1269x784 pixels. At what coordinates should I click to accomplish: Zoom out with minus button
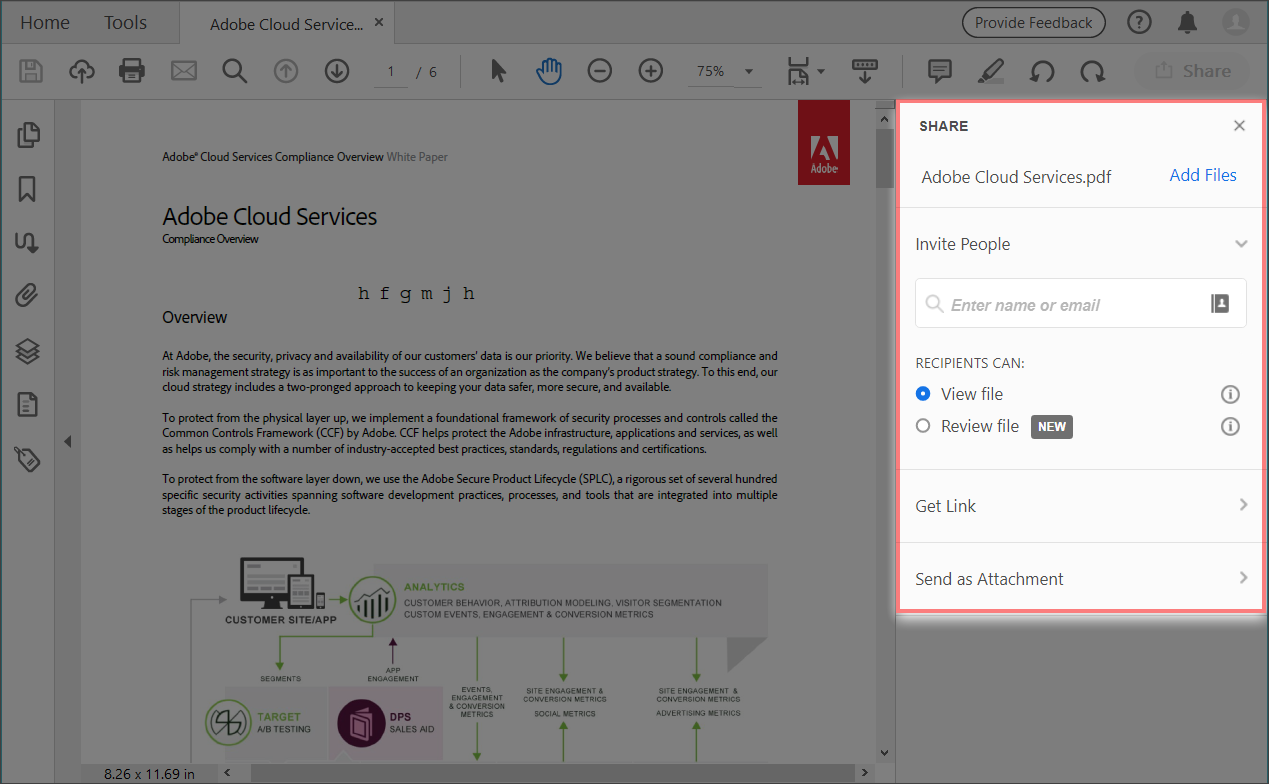(x=600, y=71)
